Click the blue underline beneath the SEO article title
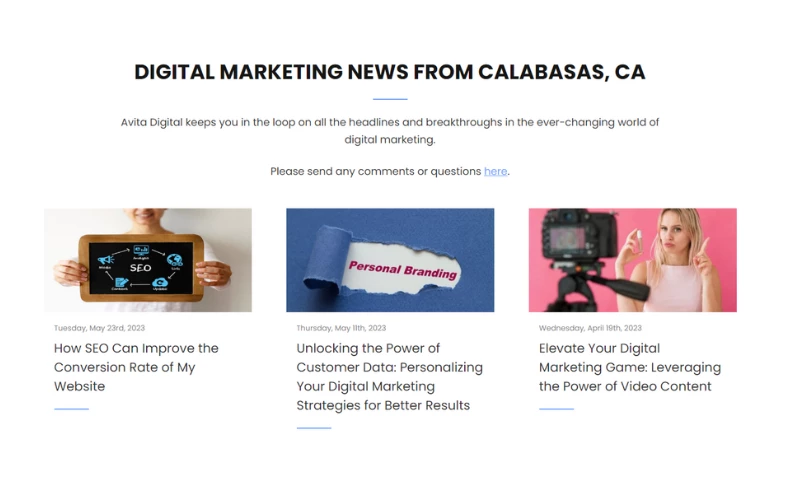The height and width of the screenshot is (480, 800). [71, 409]
